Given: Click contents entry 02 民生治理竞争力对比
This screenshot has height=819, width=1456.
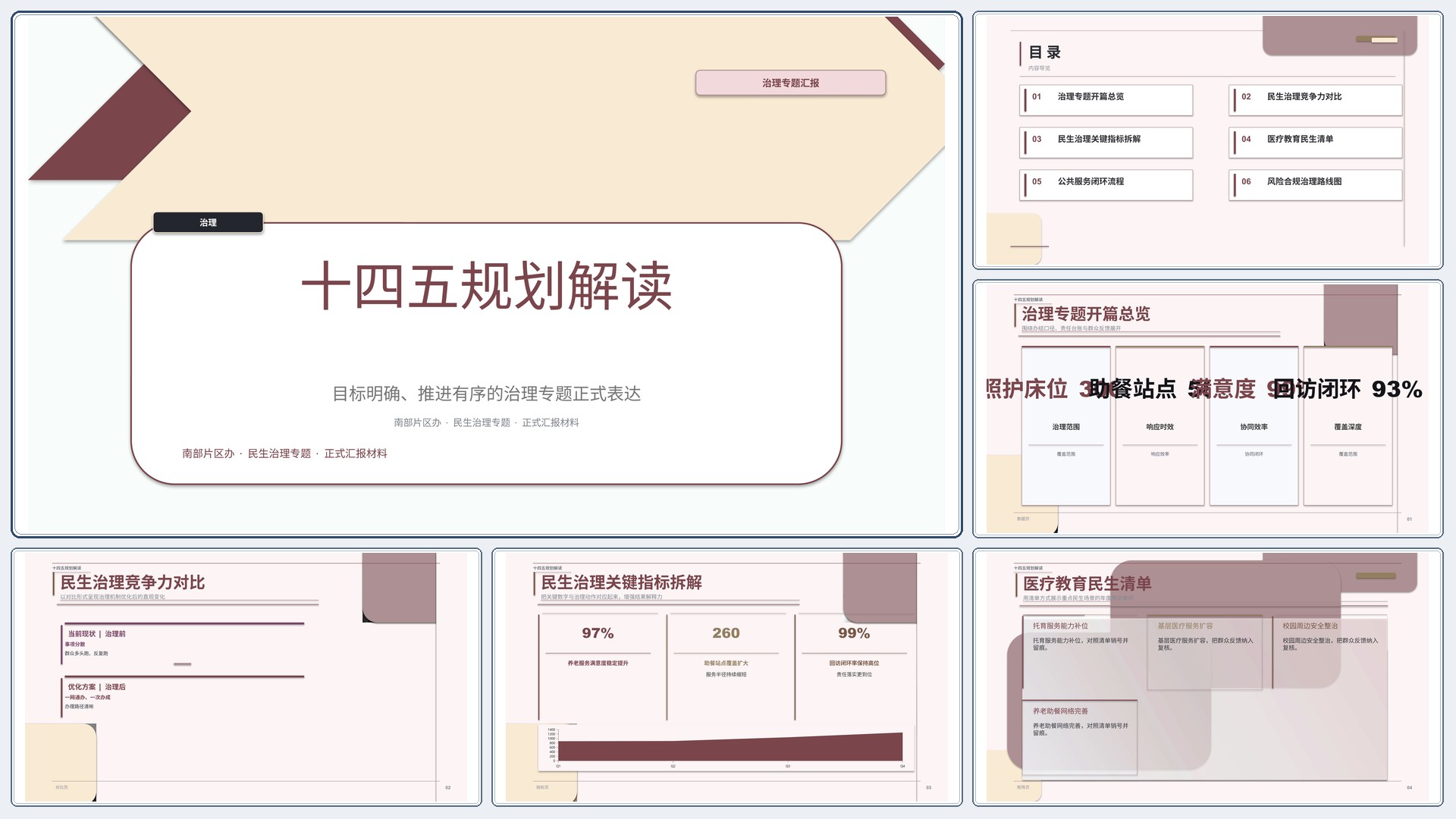Looking at the screenshot, I should 1316,99.
